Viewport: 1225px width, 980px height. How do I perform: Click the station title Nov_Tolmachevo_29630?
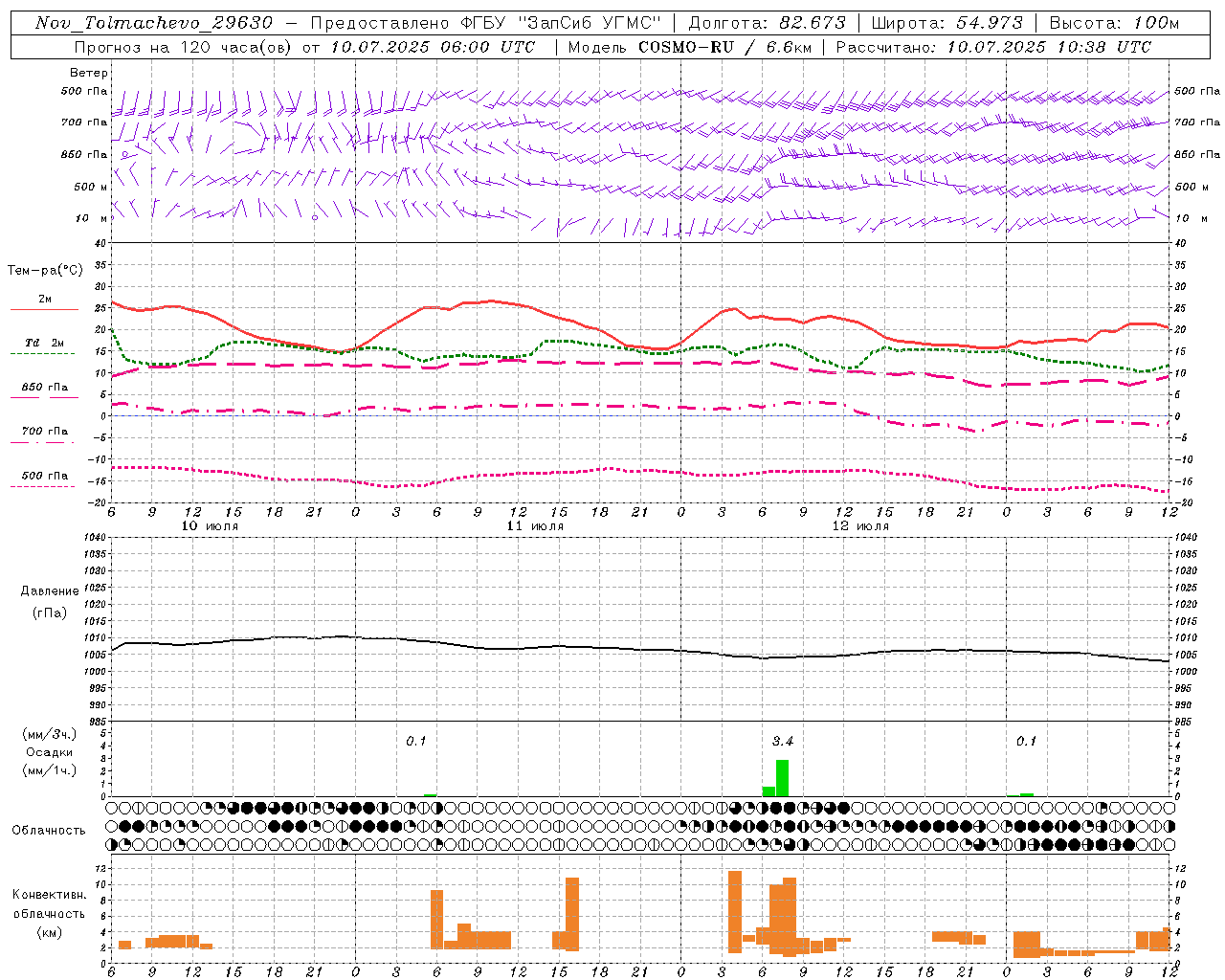coord(154,23)
